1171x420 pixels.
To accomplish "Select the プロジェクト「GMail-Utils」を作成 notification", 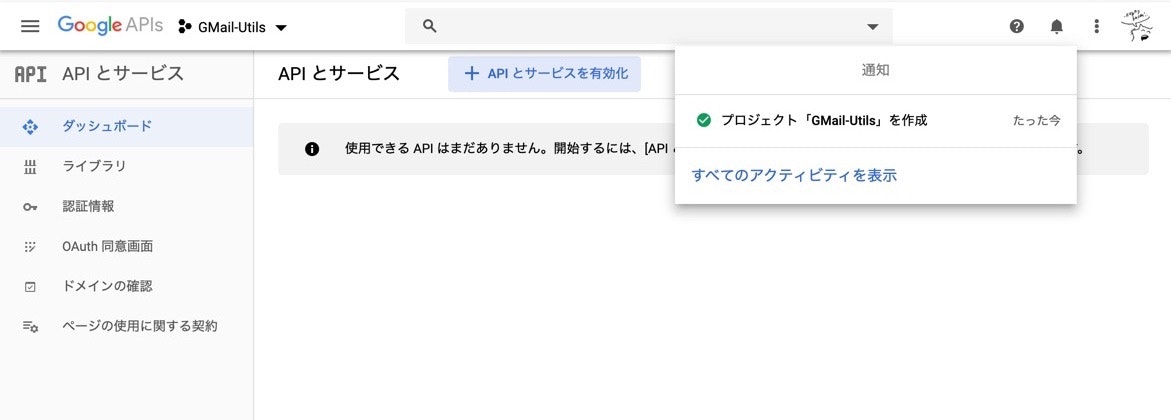I will point(875,120).
